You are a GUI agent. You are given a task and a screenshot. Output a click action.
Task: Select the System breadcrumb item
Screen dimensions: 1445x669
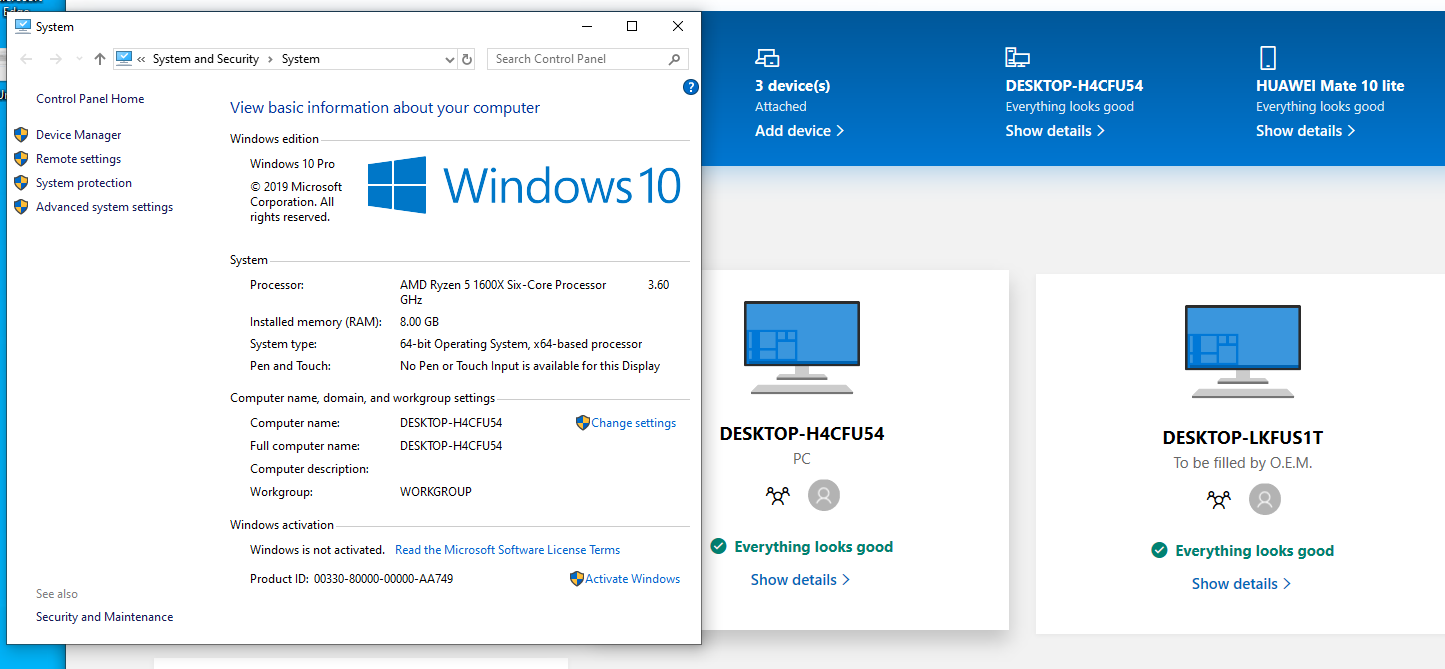point(301,59)
